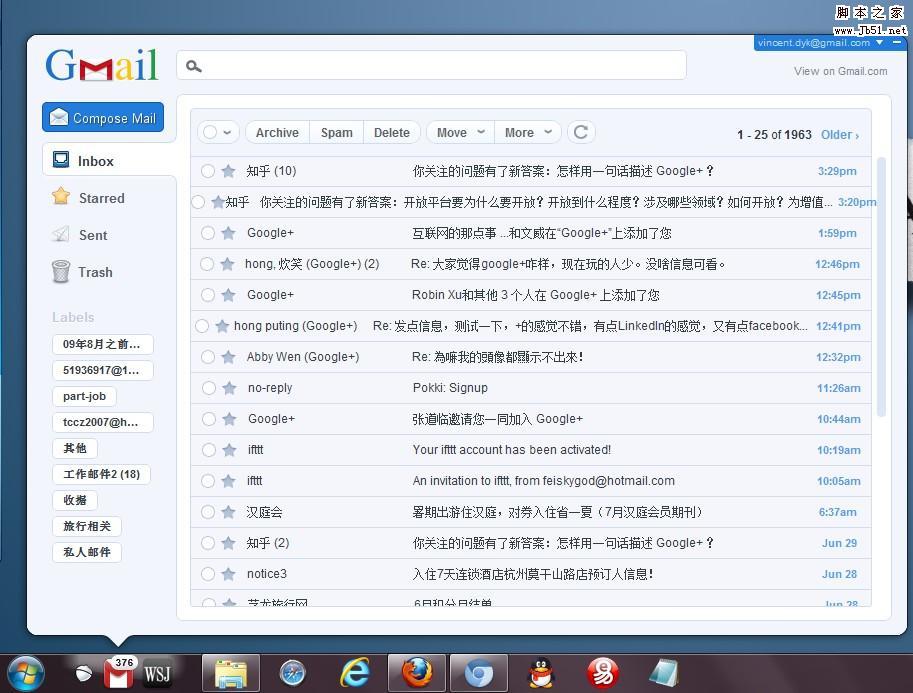This screenshot has width=913, height=693.
Task: Select the hong puting email checkbox
Action: point(202,326)
